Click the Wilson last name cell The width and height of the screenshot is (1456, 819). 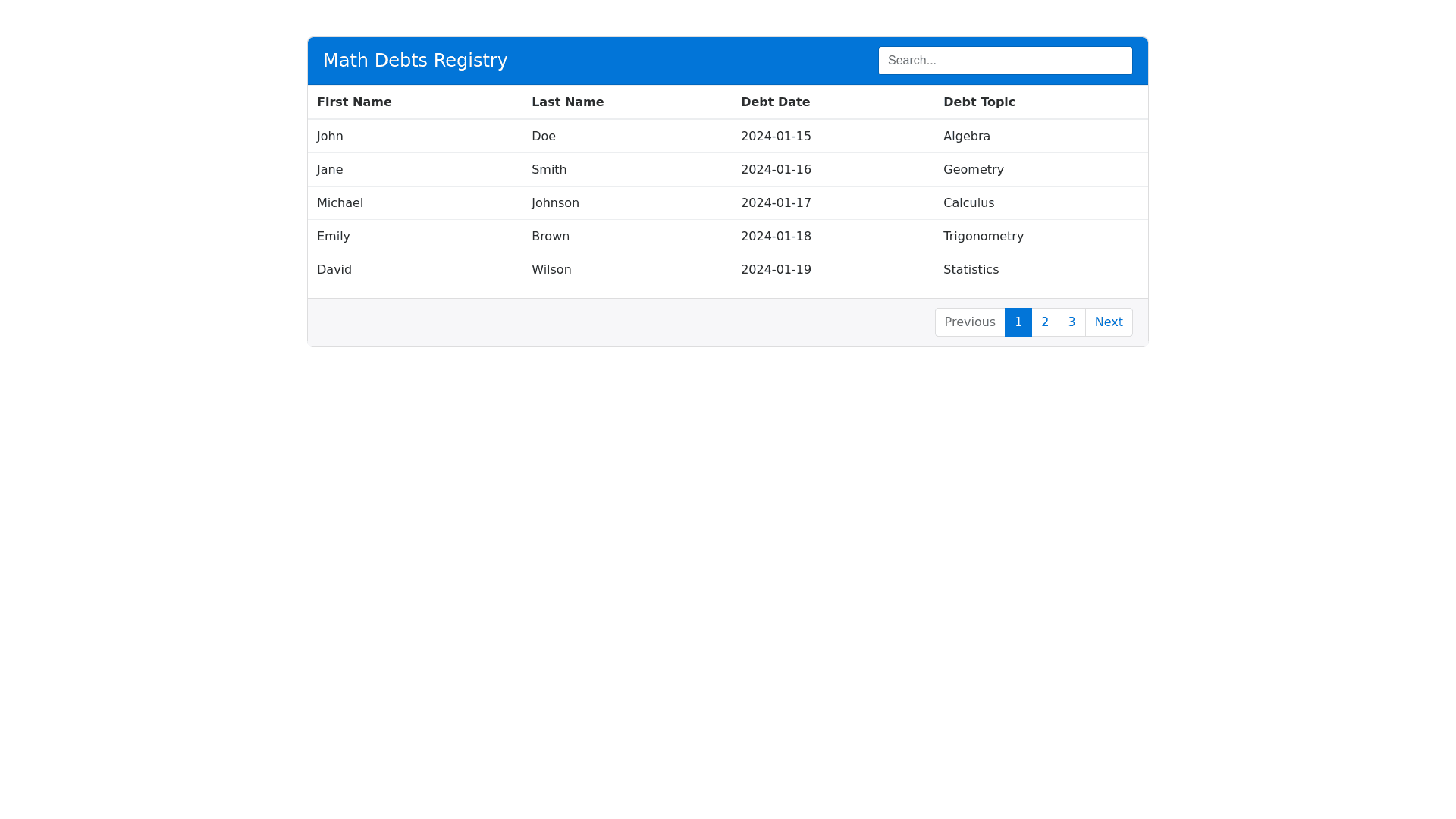pyautogui.click(x=551, y=270)
